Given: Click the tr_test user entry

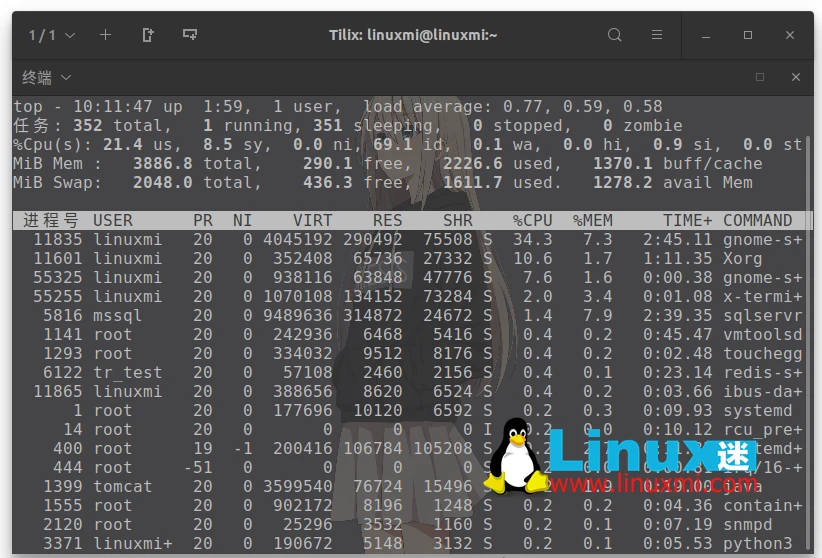Looking at the screenshot, I should coord(127,373).
